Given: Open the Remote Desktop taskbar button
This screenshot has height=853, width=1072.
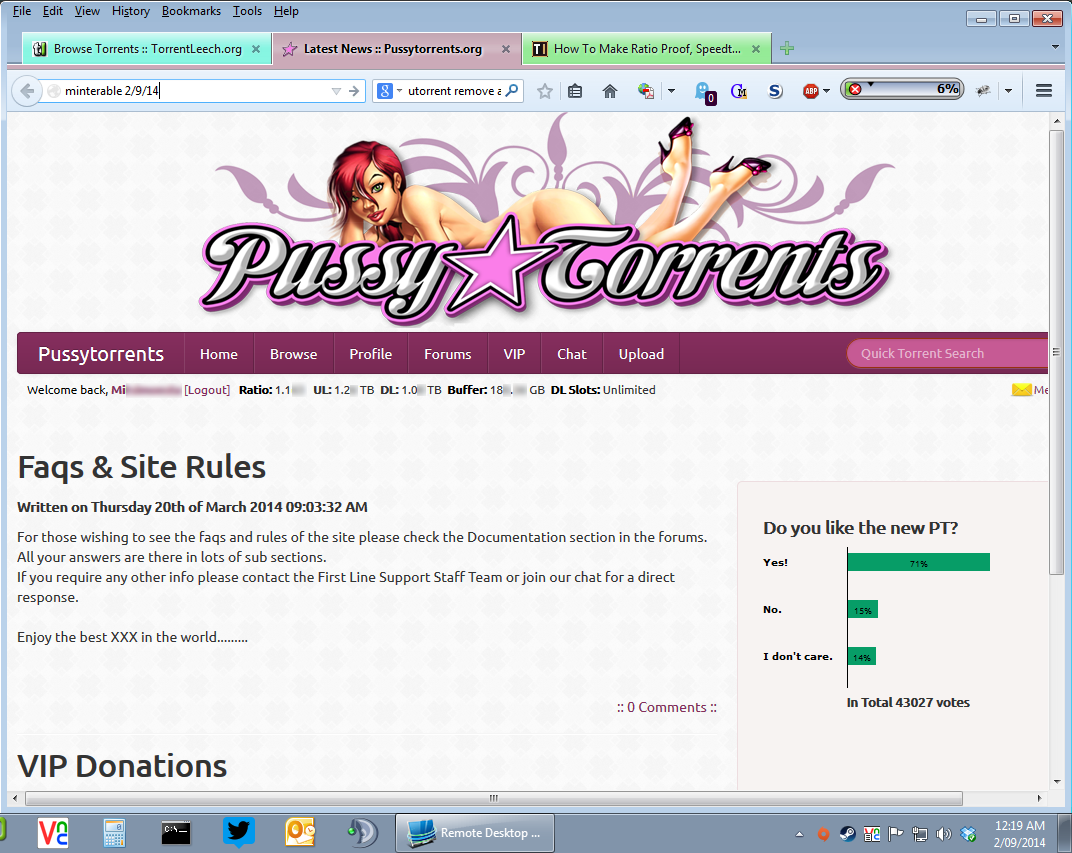Looking at the screenshot, I should click(x=474, y=832).
